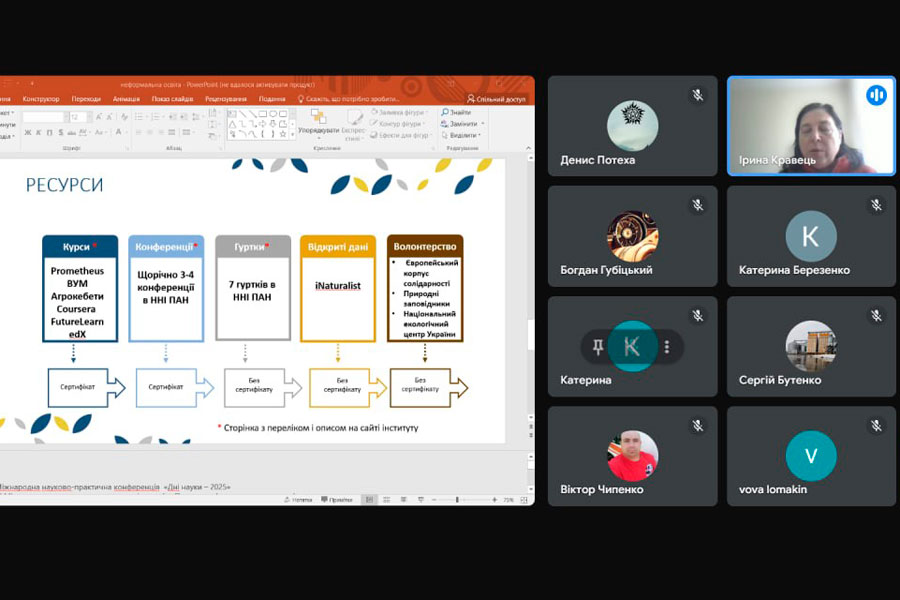Select the rectangle shape in shapes gallery
900x600 pixels.
[263, 114]
